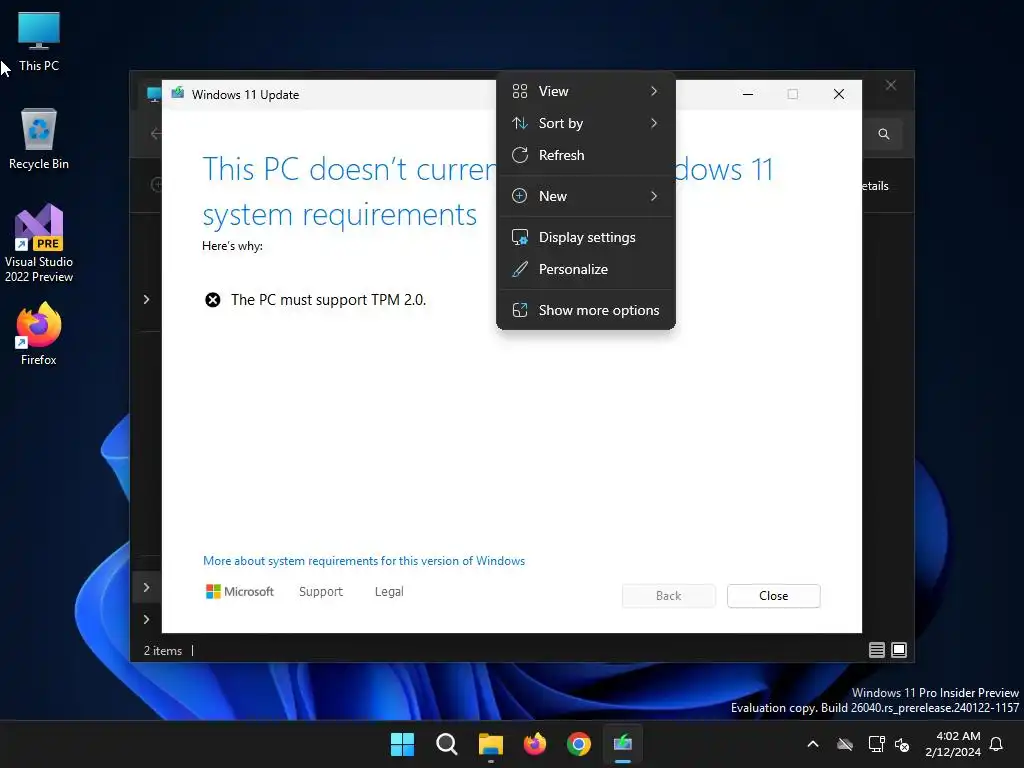Click 'The PC must support TPM 2.0.' text
This screenshot has height=768, width=1024.
328,300
